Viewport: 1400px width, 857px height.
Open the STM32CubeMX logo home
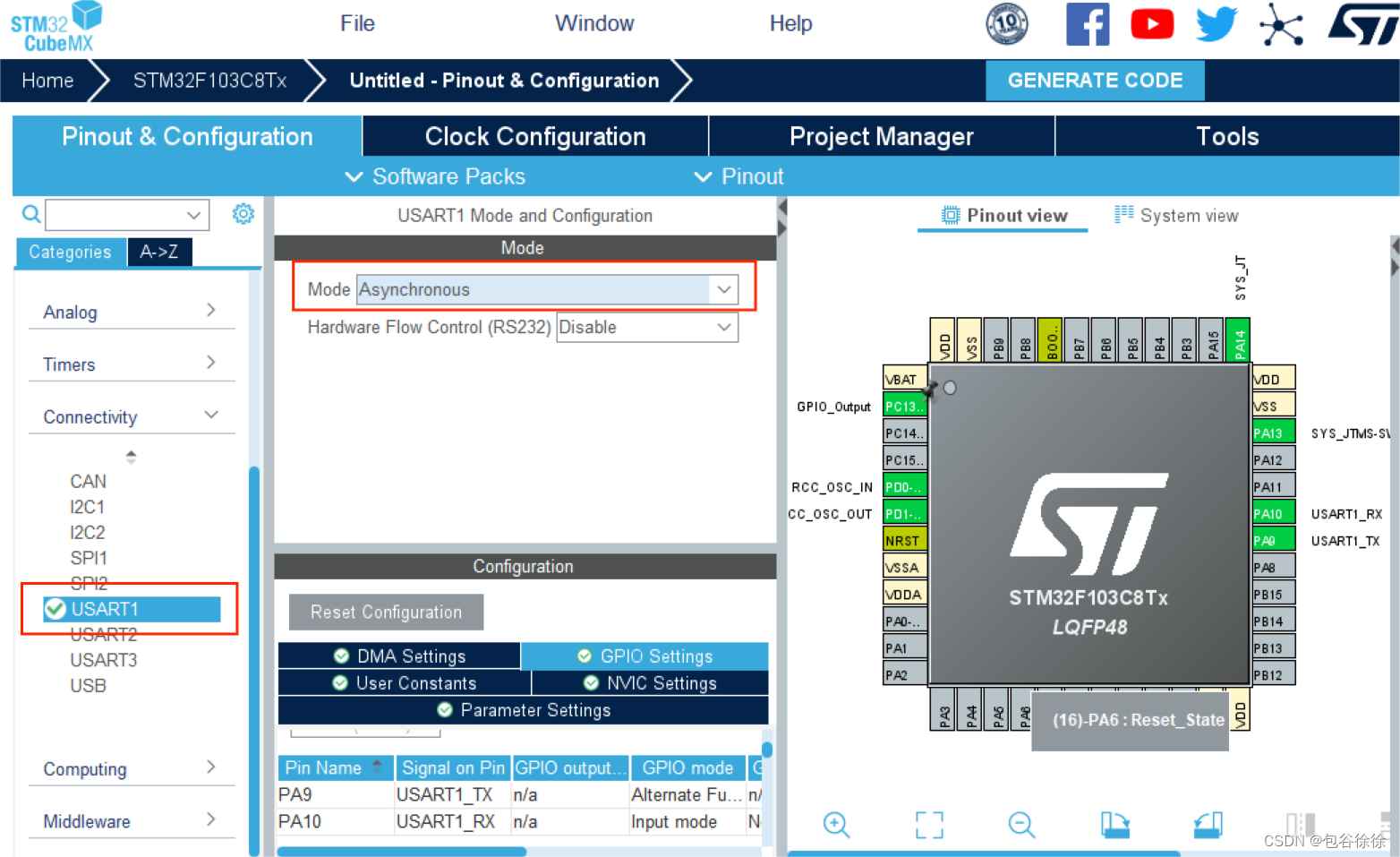click(55, 27)
